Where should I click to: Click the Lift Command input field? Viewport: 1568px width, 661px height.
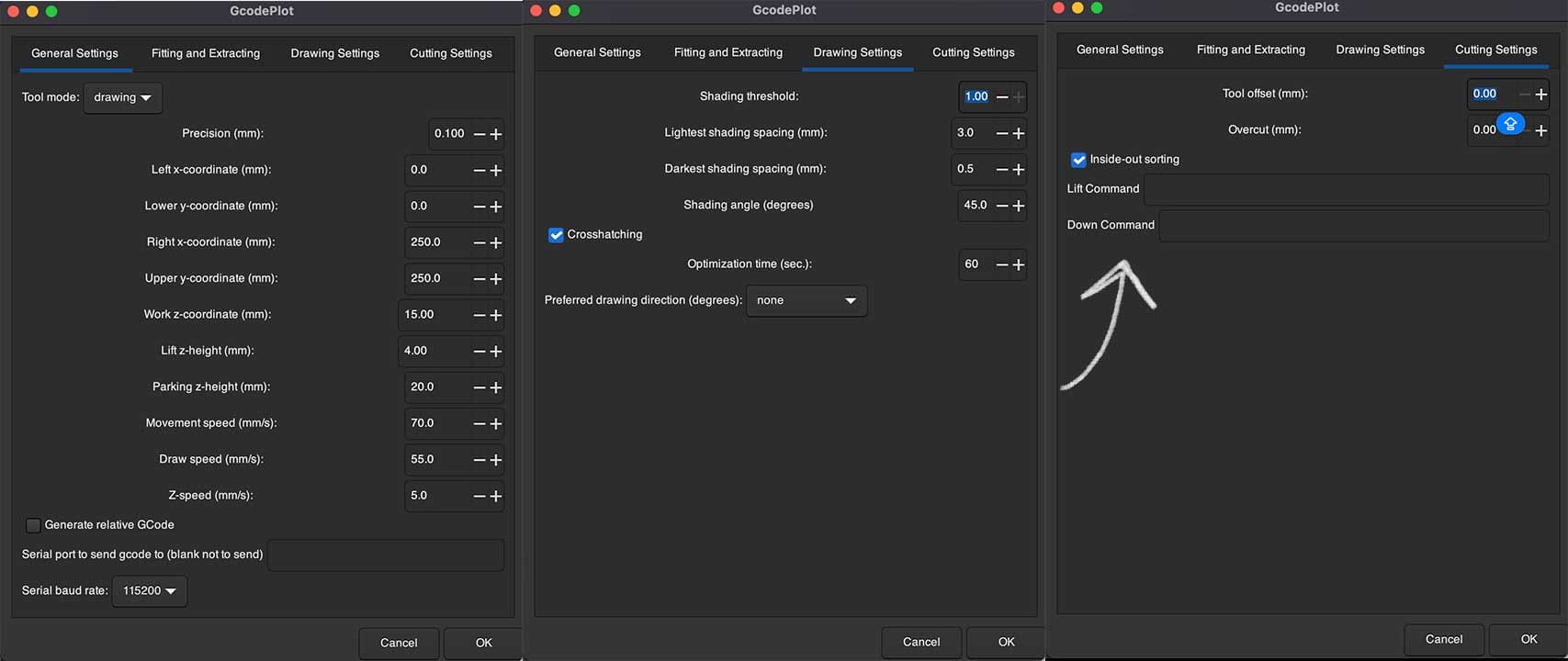click(x=1346, y=189)
